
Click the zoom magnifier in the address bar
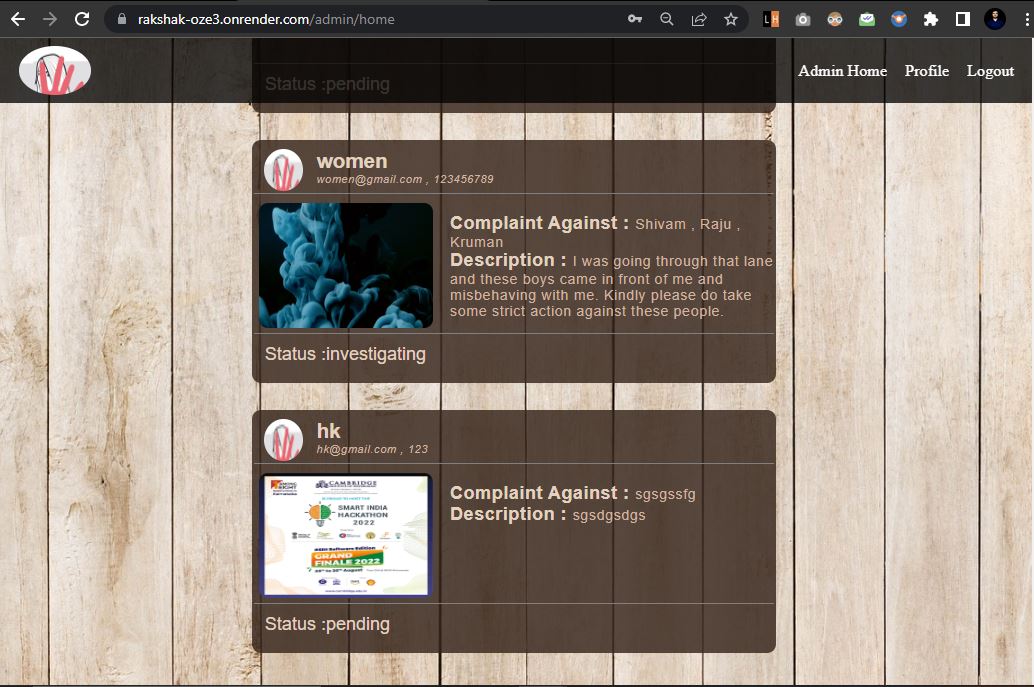(666, 18)
